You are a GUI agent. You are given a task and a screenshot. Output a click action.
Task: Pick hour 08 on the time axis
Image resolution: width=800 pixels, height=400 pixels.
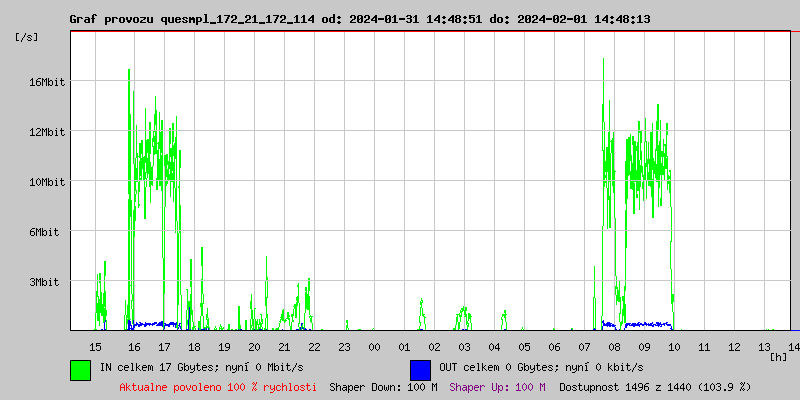(614, 346)
